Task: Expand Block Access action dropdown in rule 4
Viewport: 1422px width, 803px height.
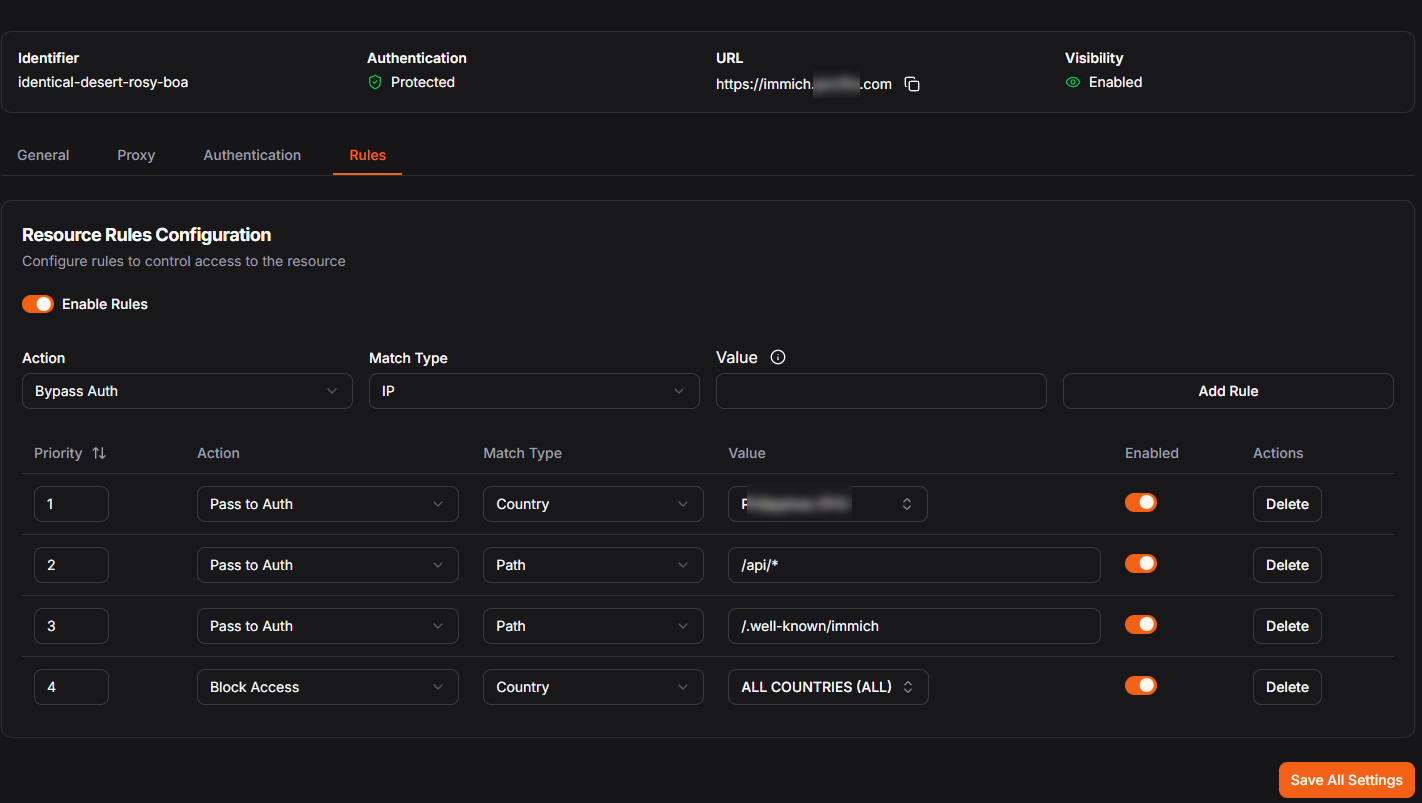Action: [327, 687]
